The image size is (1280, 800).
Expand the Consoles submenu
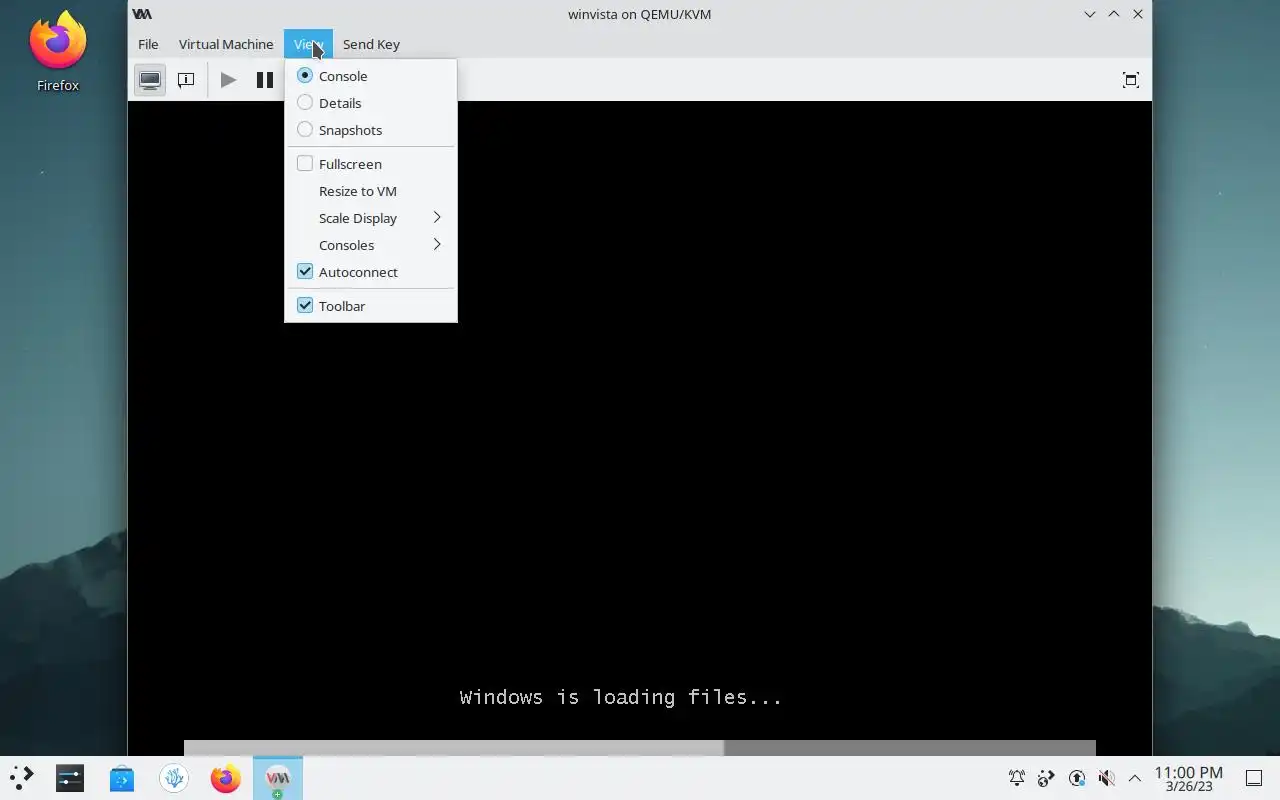pos(371,245)
